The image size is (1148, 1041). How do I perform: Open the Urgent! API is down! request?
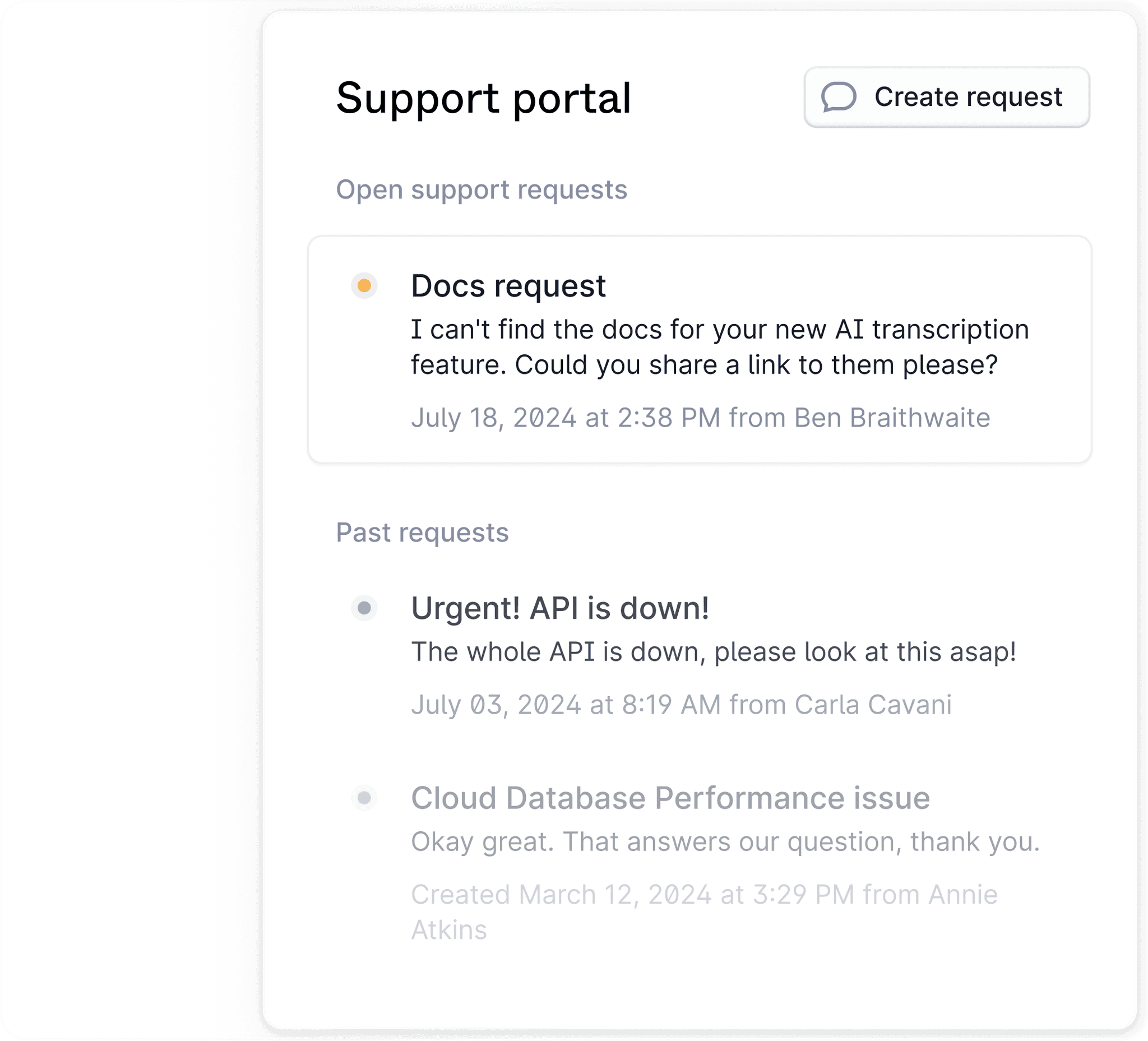point(560,608)
